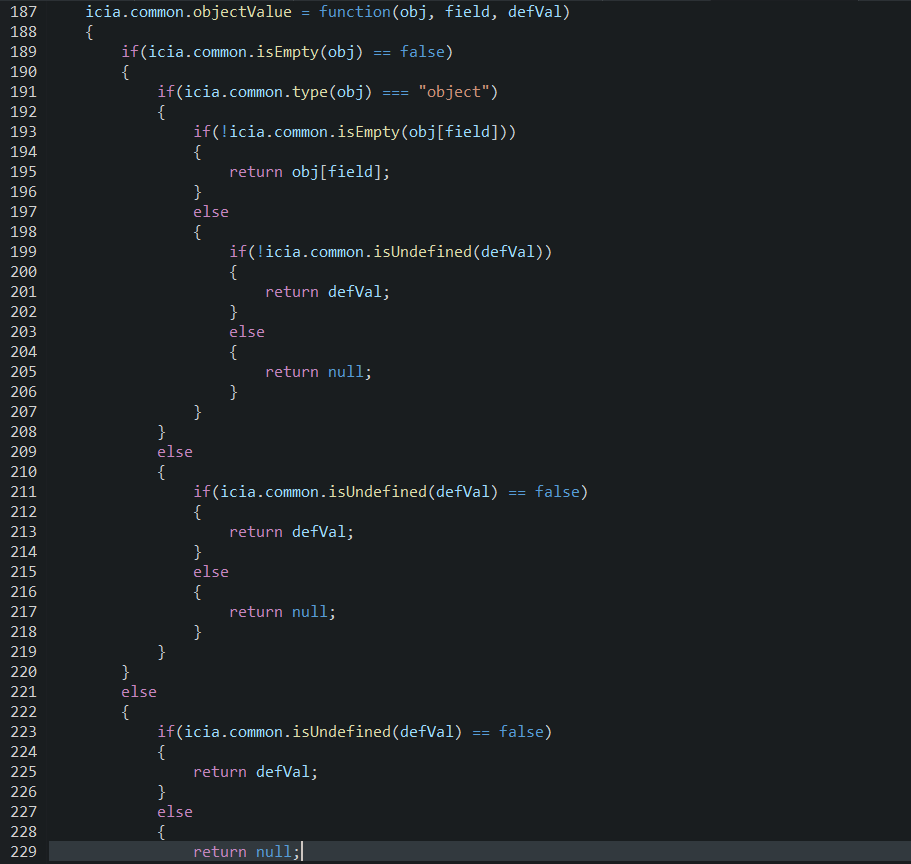Viewport: 911px width, 864px height.
Task: Click line number 227 in the gutter
Action: (23, 812)
